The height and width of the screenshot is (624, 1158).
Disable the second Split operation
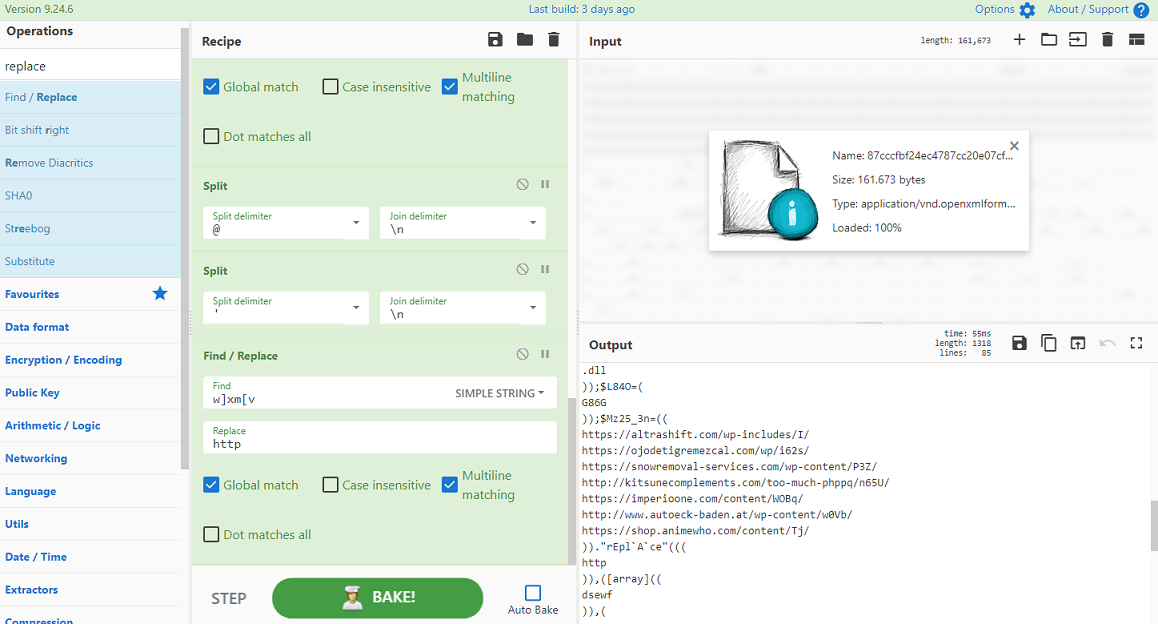tap(522, 270)
